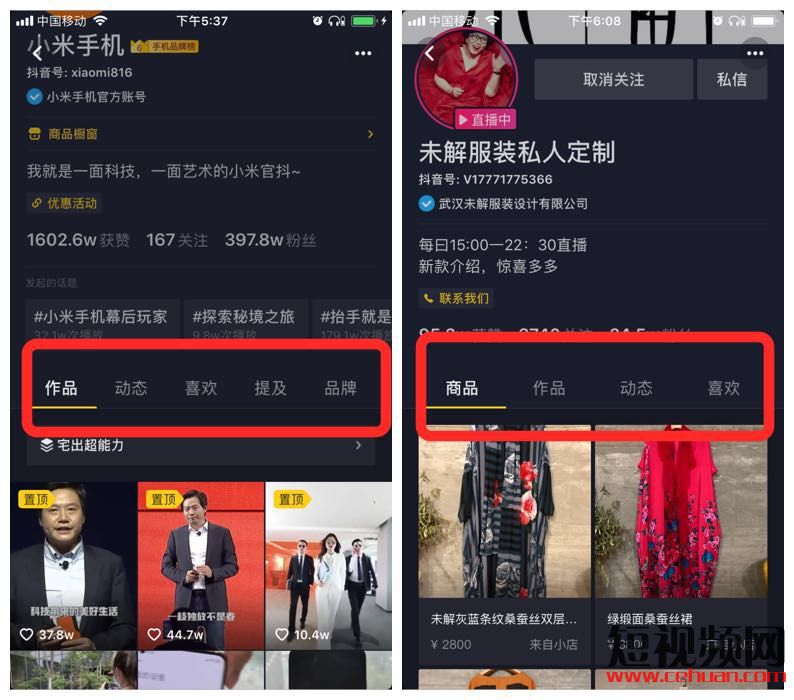
Task: Tap the heart icon showing 37.8w likes
Action: [26, 634]
